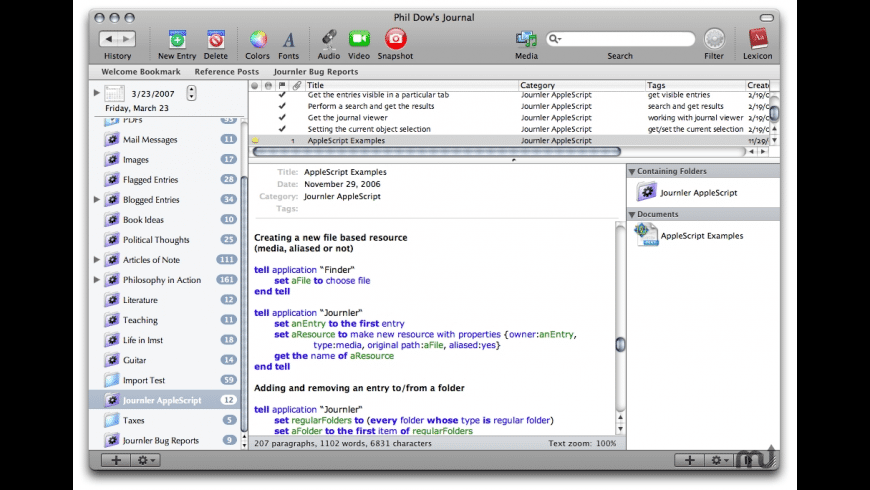The image size is (870, 490).
Task: Sort entries by Category column
Action: (x=581, y=85)
